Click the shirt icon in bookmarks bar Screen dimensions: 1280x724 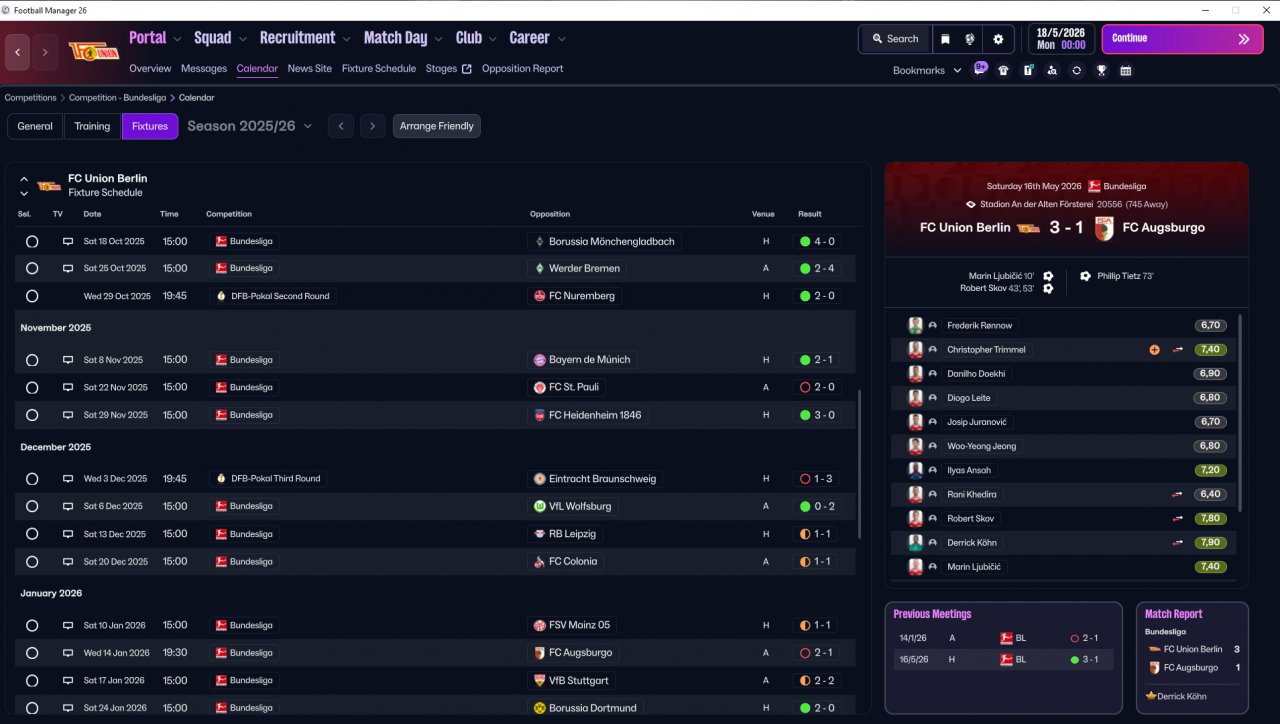(x=1003, y=71)
